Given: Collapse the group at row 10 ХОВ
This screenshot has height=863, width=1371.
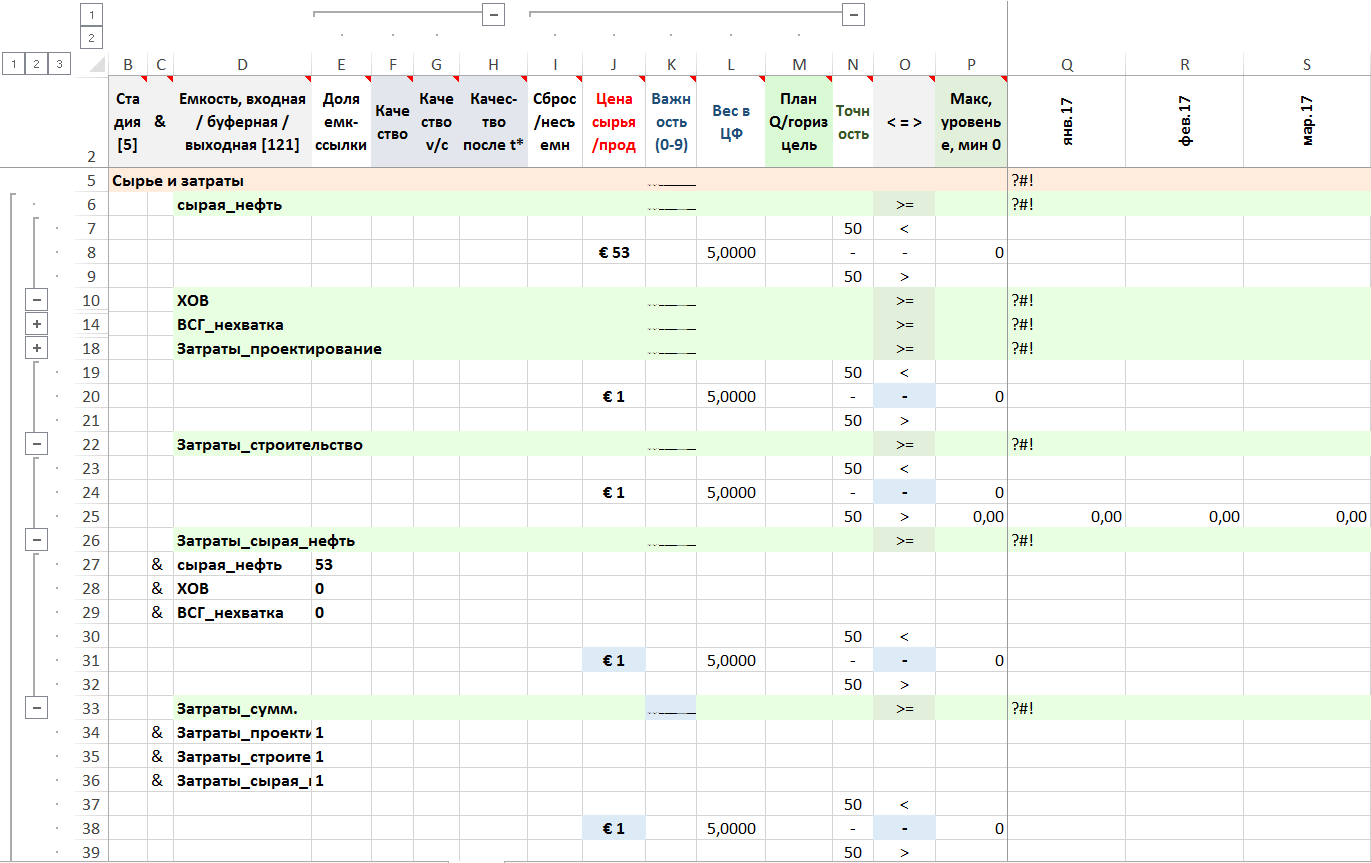Looking at the screenshot, I should click(x=37, y=300).
